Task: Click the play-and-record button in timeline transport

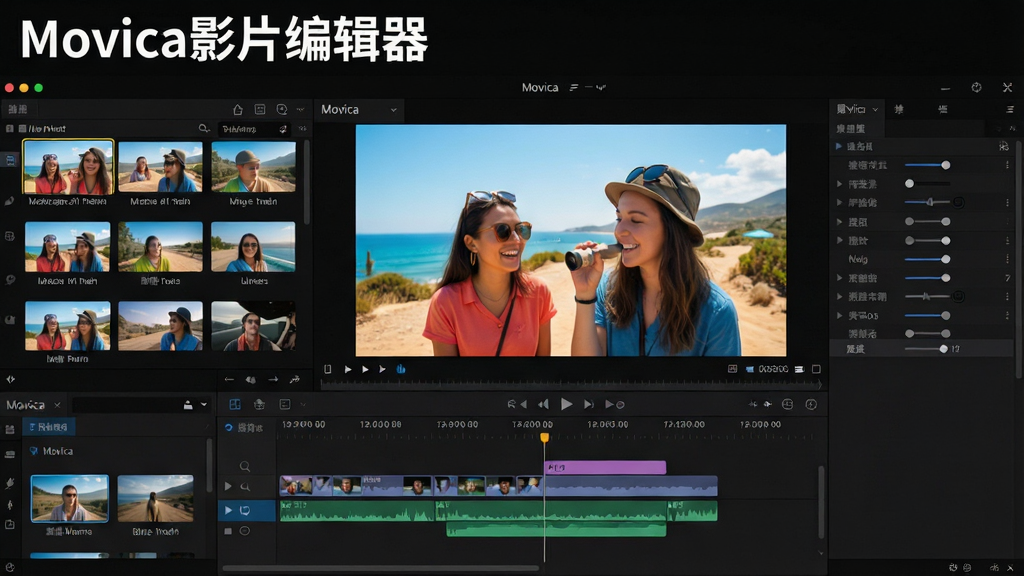Action: point(615,404)
